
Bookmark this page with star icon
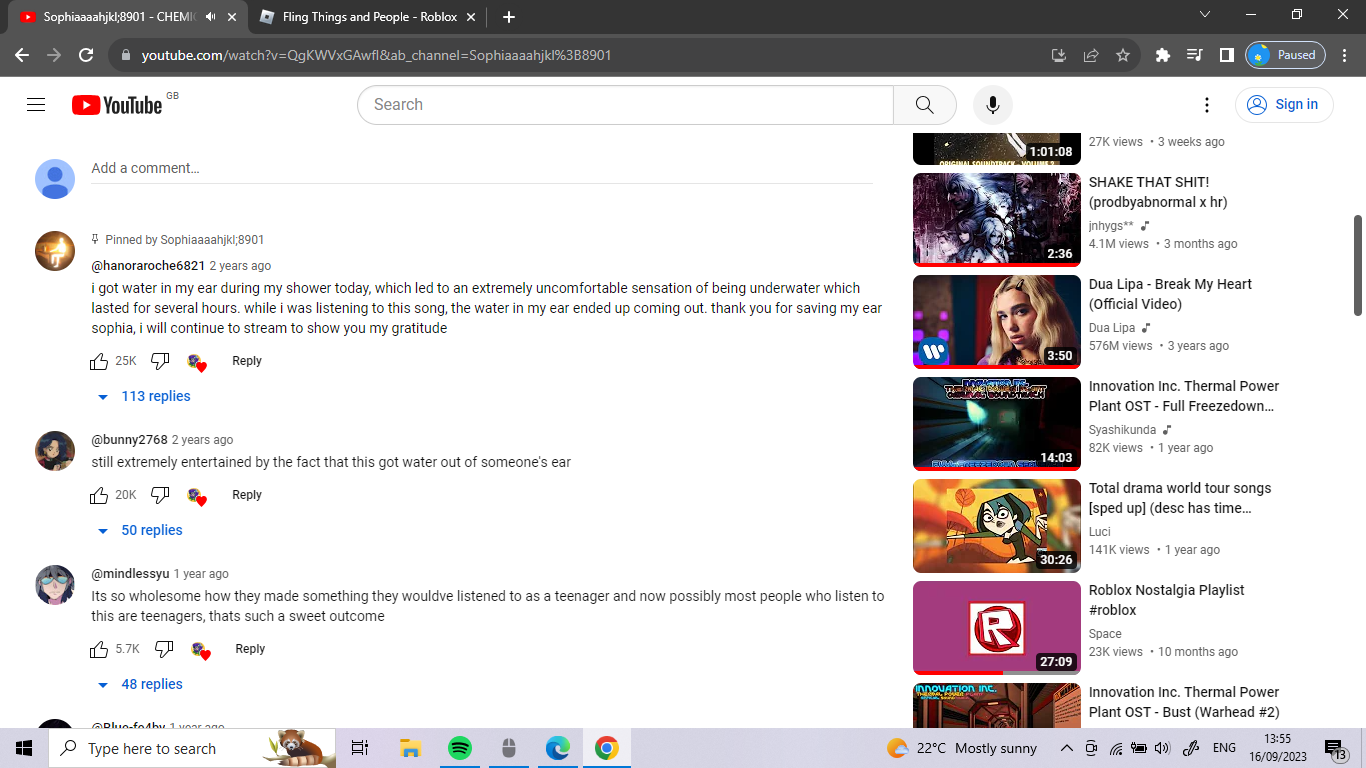1123,55
